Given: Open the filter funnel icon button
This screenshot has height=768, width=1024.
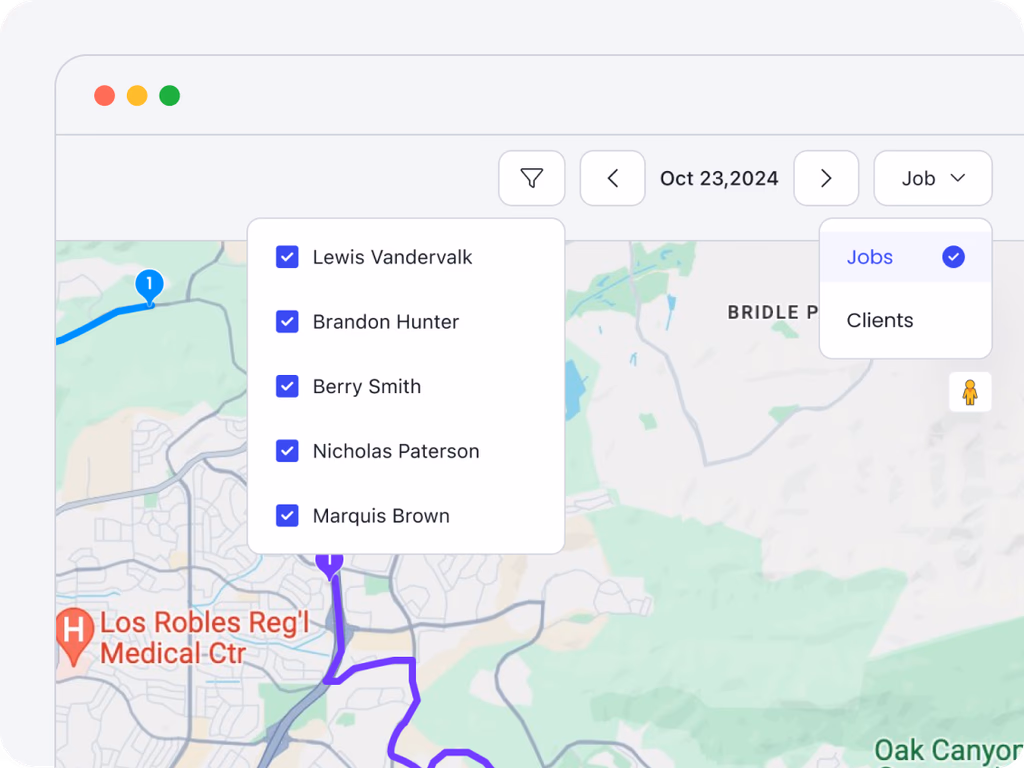Looking at the screenshot, I should pyautogui.click(x=532, y=178).
